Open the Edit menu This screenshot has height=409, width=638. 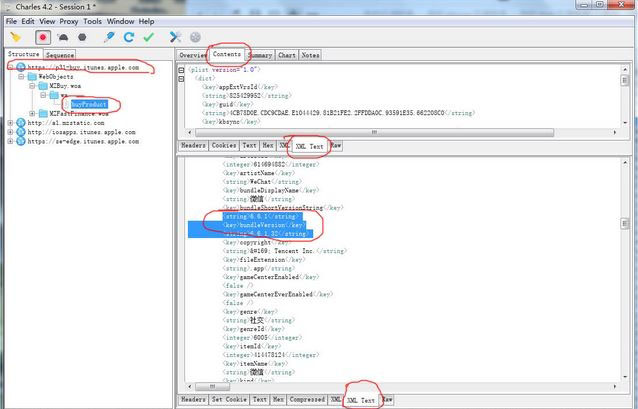point(28,21)
